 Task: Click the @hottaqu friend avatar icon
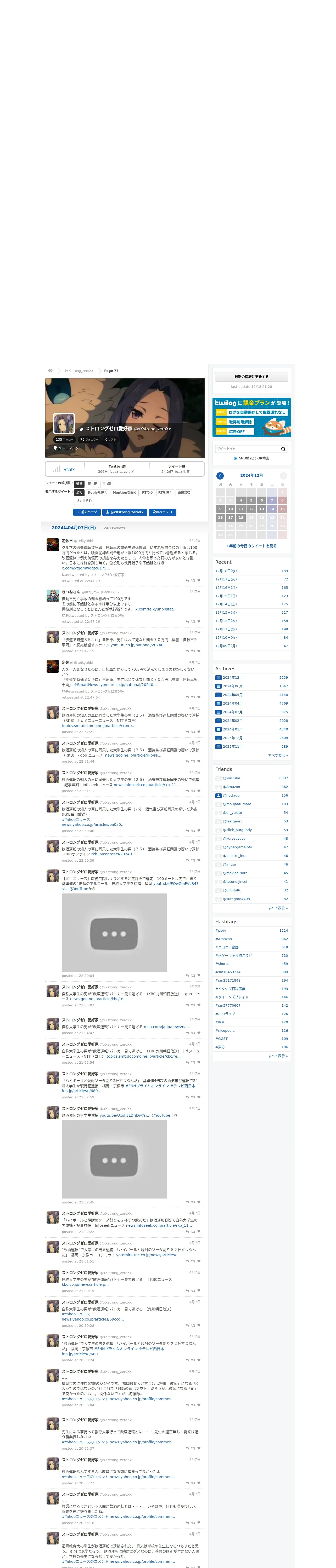218,795
